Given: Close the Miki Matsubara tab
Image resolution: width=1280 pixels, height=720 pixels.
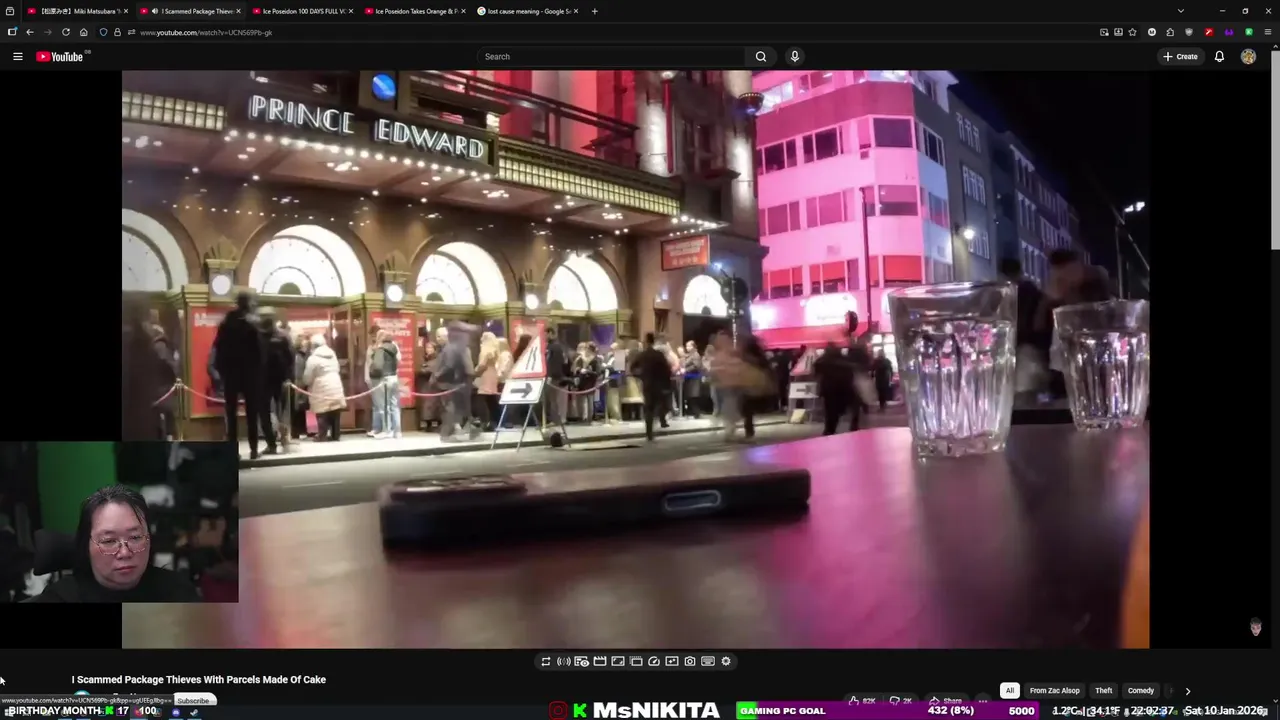Looking at the screenshot, I should point(126,11).
